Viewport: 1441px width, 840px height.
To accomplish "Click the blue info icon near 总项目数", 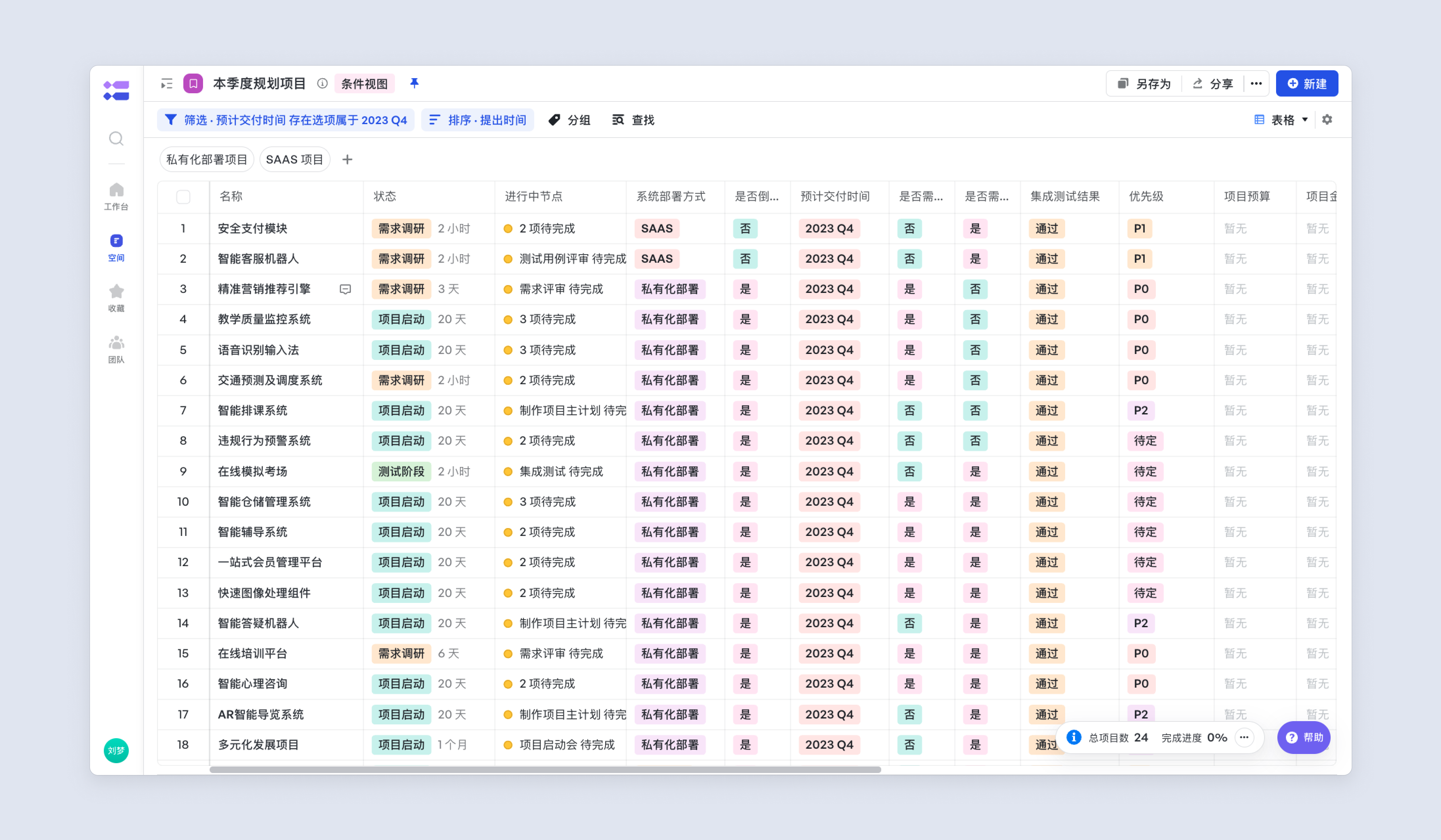I will click(1074, 737).
